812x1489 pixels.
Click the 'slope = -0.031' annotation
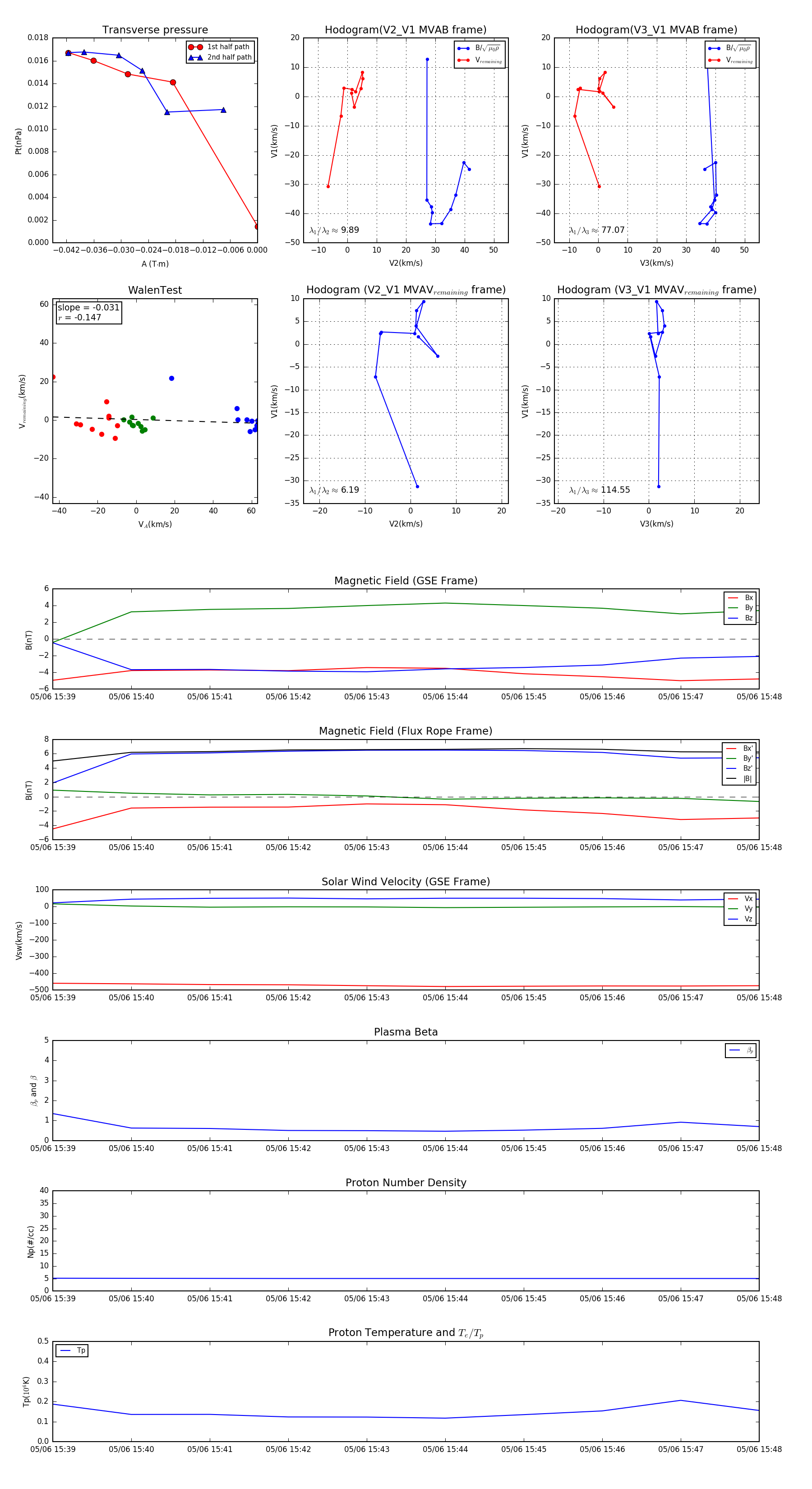coord(88,308)
